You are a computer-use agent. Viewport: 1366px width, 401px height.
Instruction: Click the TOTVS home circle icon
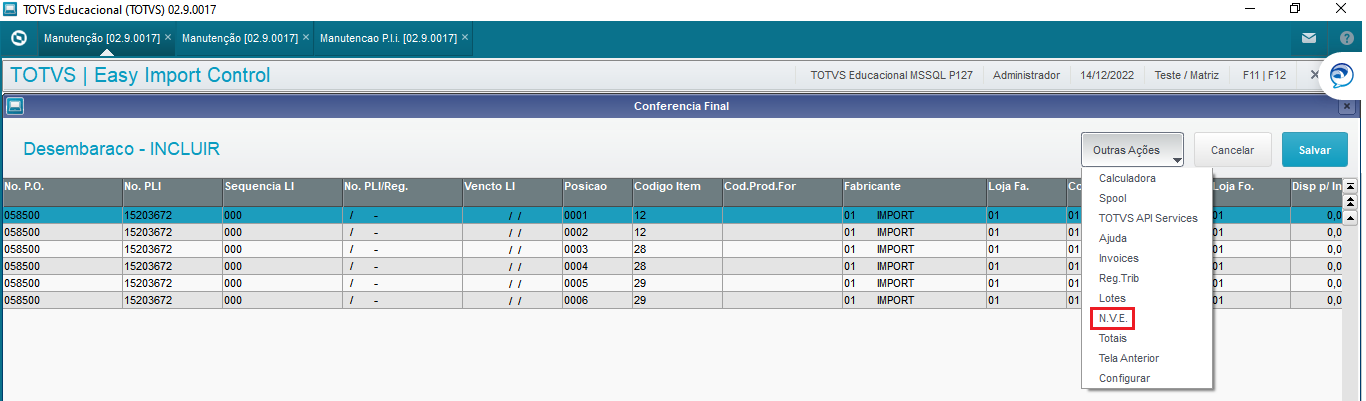click(18, 38)
